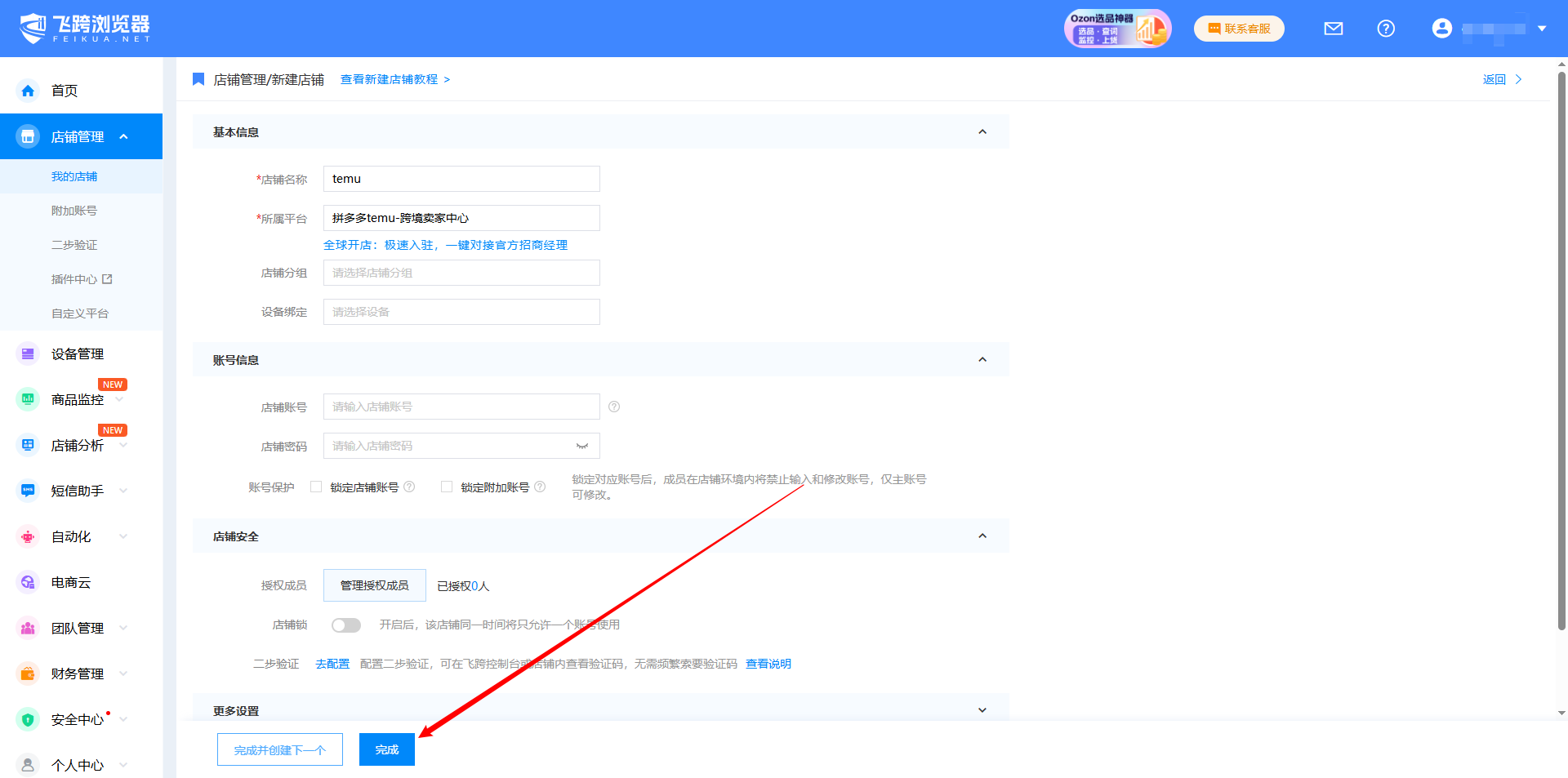The width and height of the screenshot is (1568, 778).
Task: Click the page vertical scrollbar
Action: 1561,351
